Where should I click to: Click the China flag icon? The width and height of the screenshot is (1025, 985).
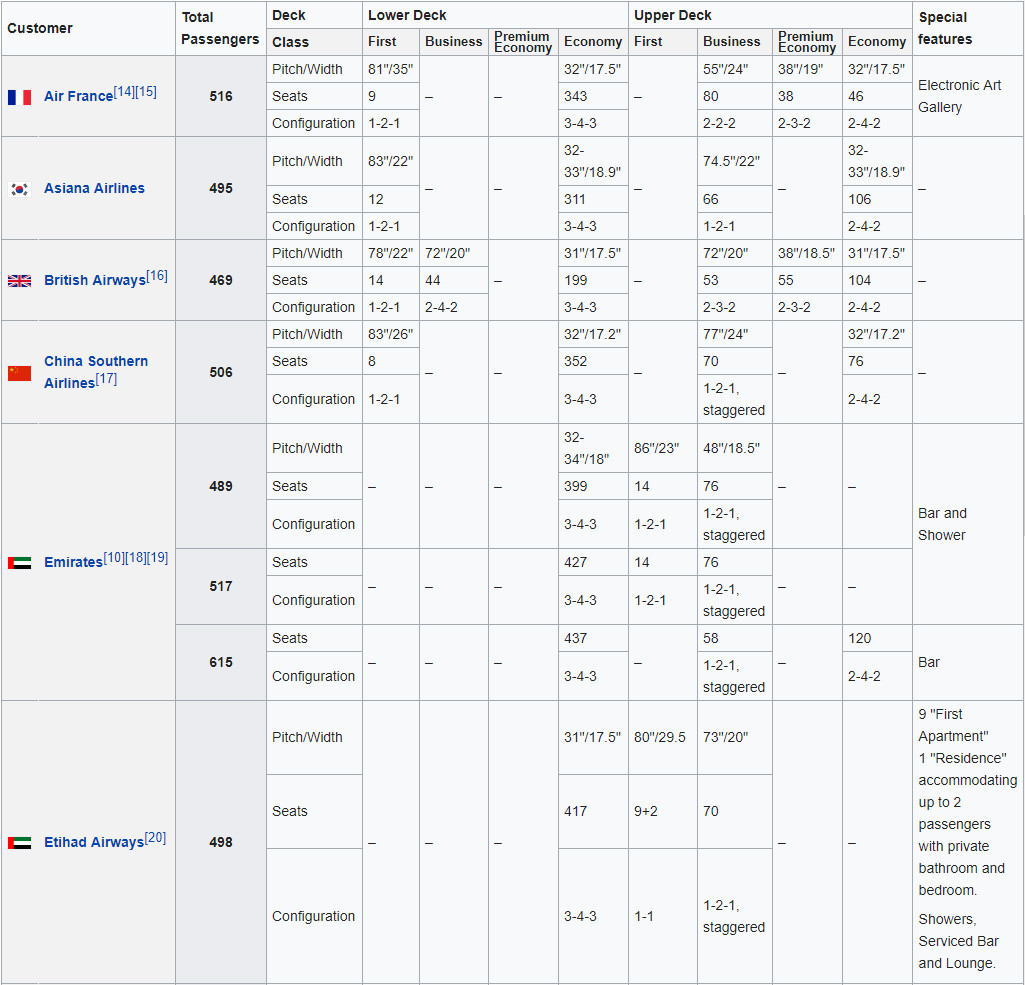tap(19, 373)
